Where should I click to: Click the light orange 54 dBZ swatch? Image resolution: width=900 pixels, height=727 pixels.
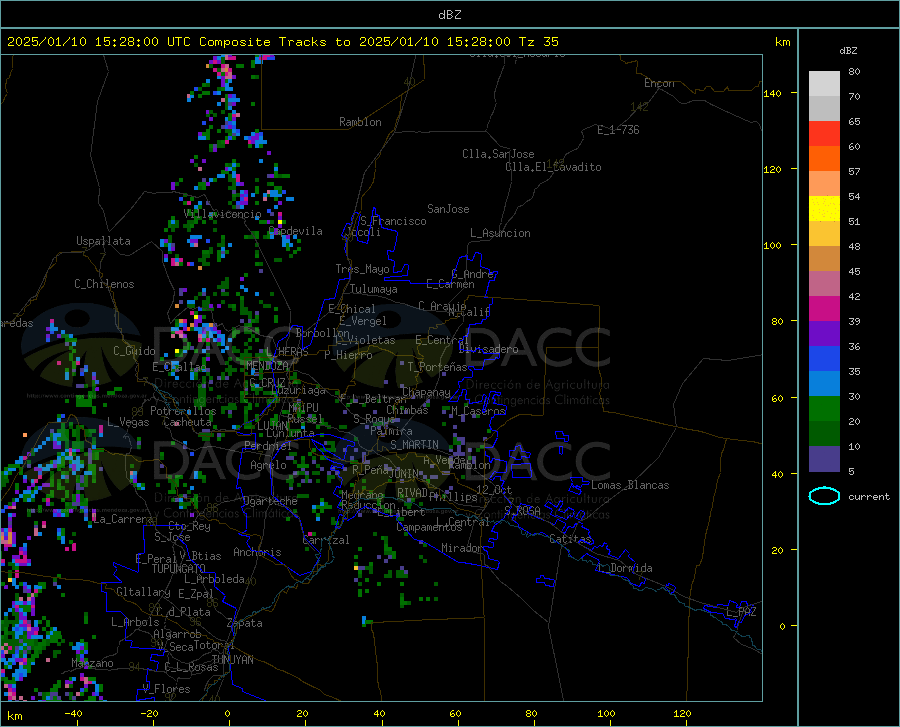(824, 184)
